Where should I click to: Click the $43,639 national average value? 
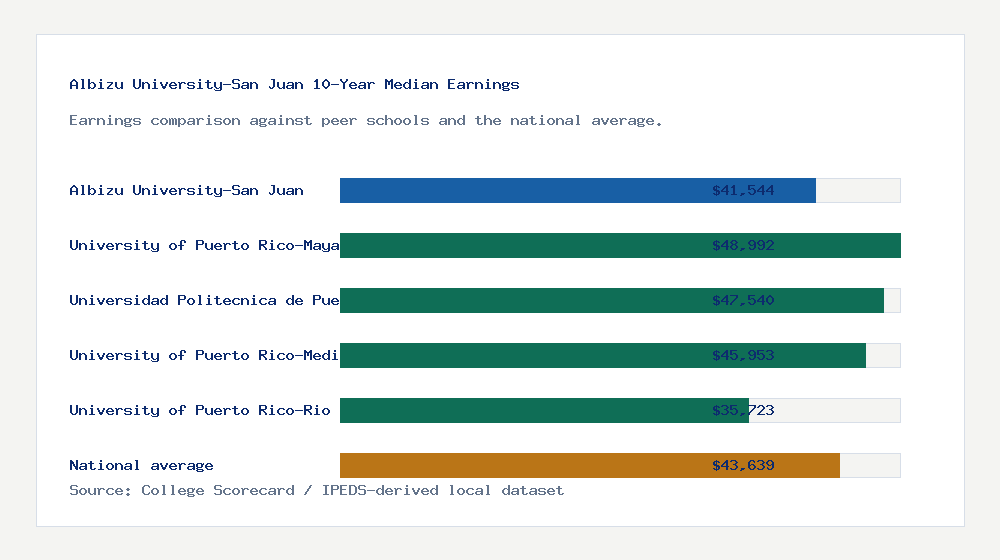click(x=743, y=465)
